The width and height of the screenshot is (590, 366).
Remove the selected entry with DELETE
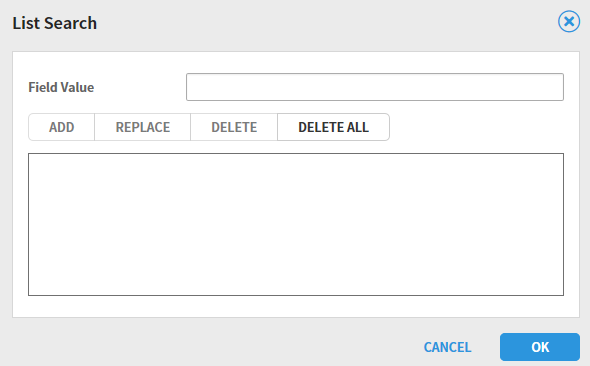click(234, 127)
